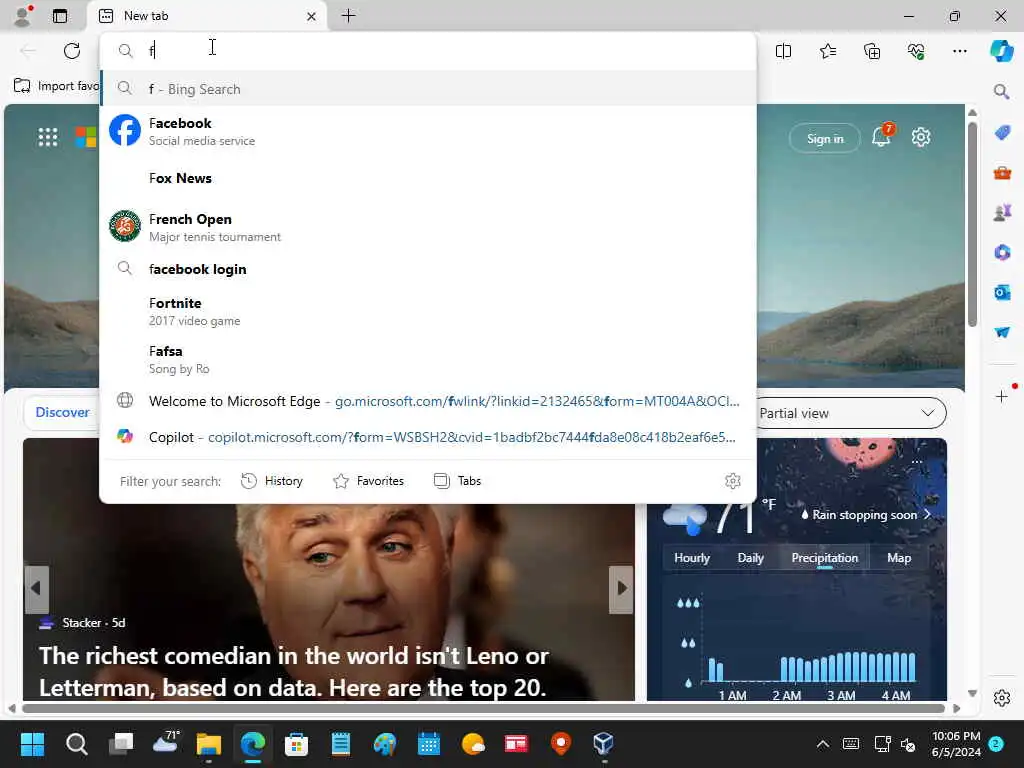Open richest comedian news headline
This screenshot has height=768, width=1024.
tap(294, 671)
